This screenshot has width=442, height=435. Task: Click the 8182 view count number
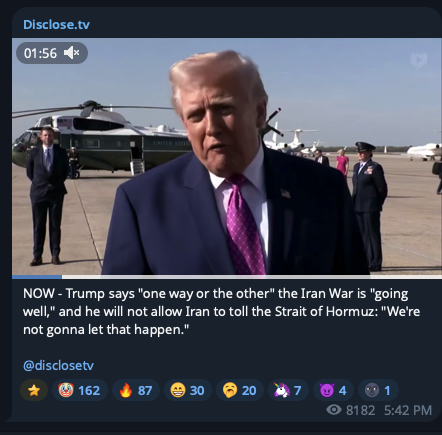[360, 410]
